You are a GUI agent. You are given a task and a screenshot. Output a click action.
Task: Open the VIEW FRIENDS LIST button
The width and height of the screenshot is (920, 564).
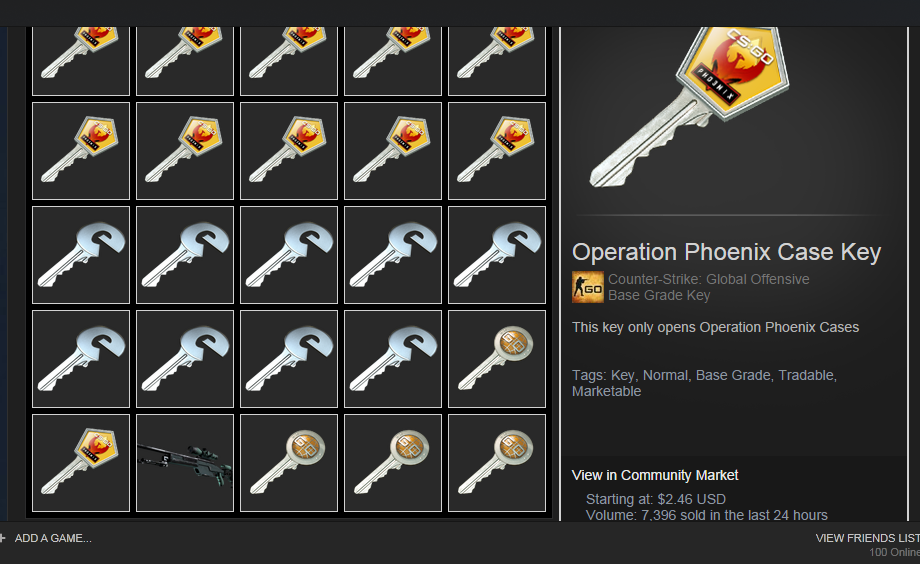867,538
